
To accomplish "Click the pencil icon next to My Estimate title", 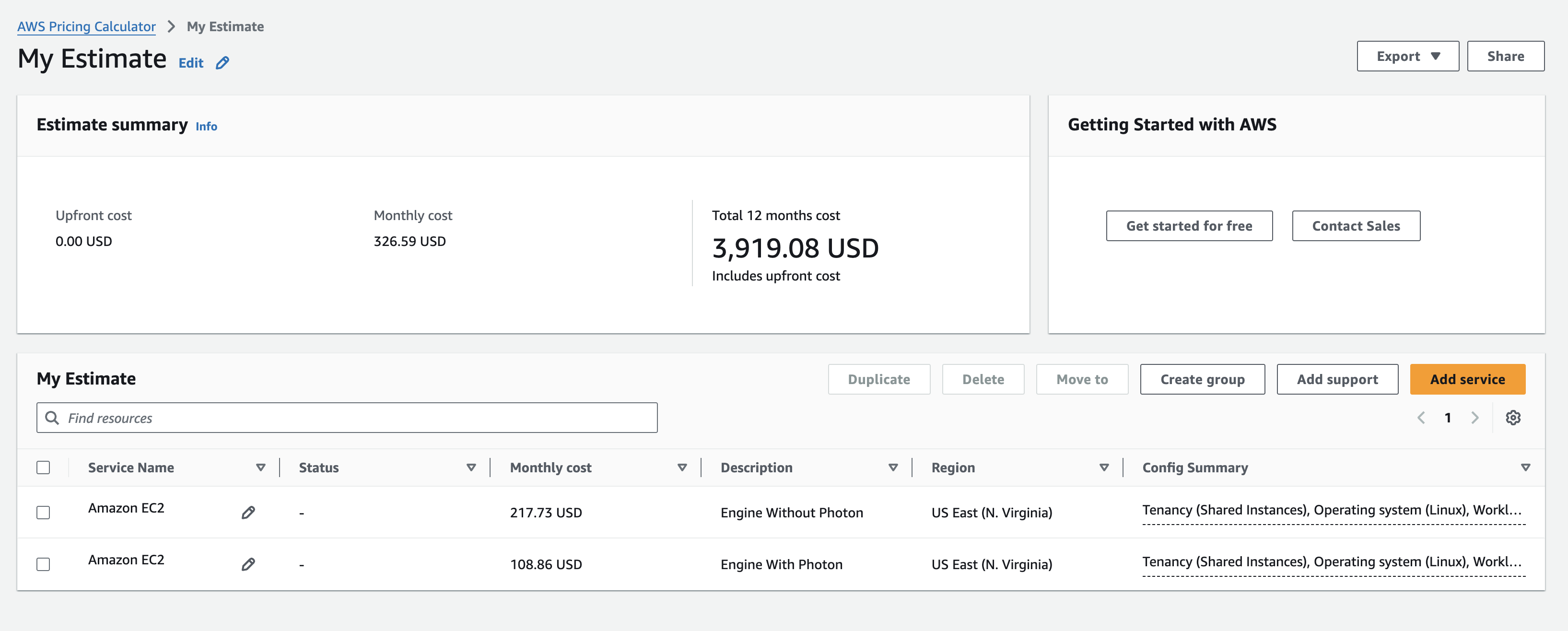I will click(x=222, y=63).
